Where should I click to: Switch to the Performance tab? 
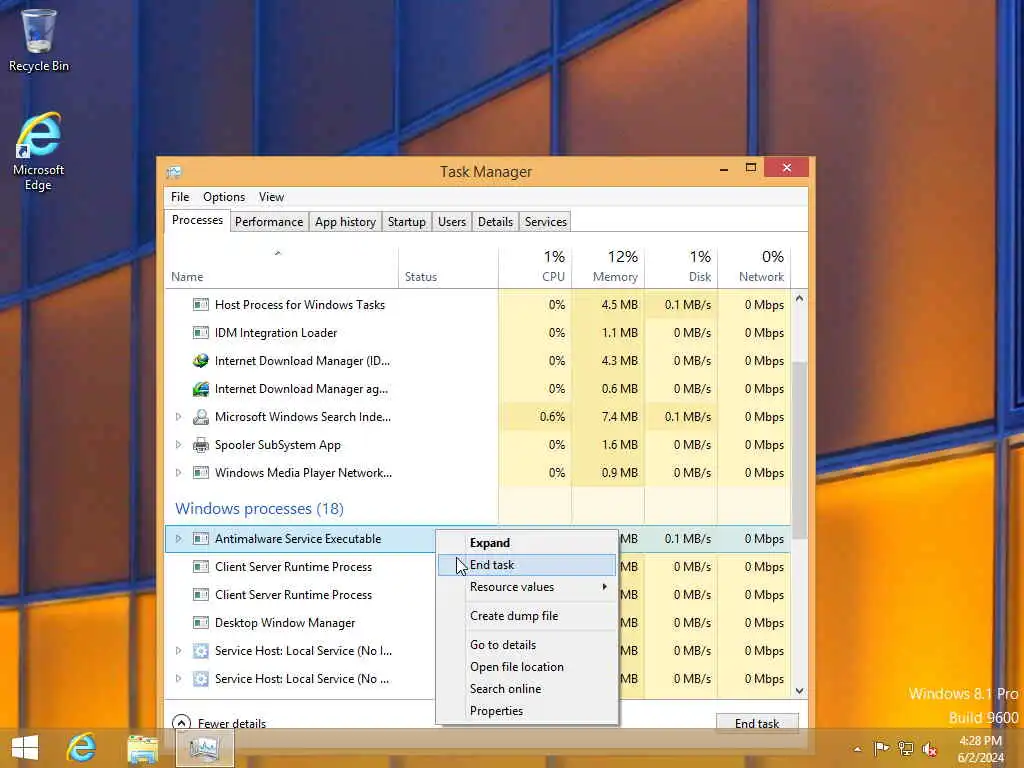click(268, 222)
